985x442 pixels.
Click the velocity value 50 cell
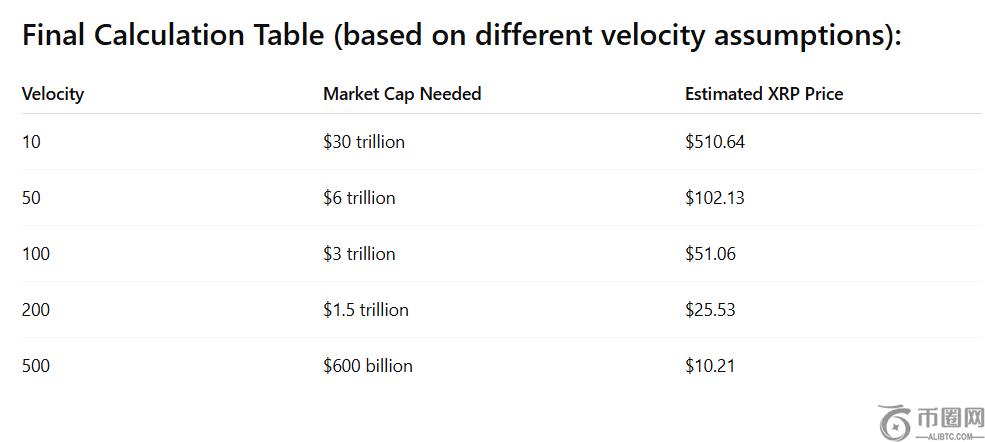pos(31,198)
